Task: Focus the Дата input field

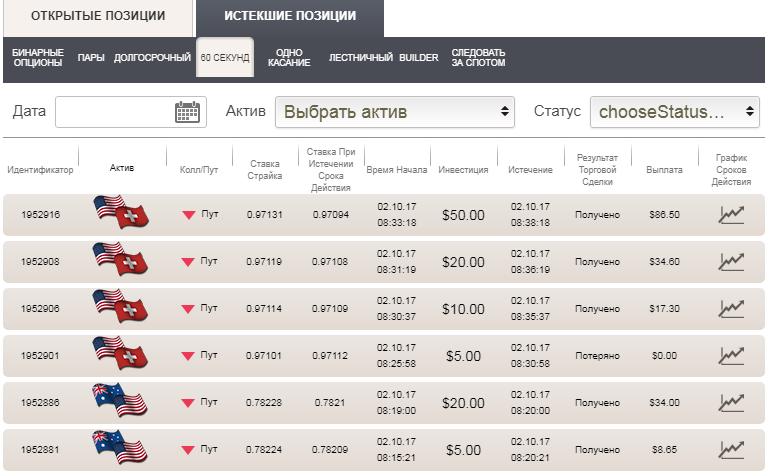Action: 131,112
